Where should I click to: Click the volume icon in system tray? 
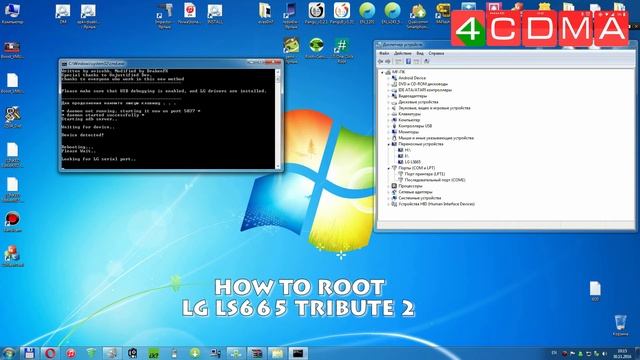click(604, 353)
